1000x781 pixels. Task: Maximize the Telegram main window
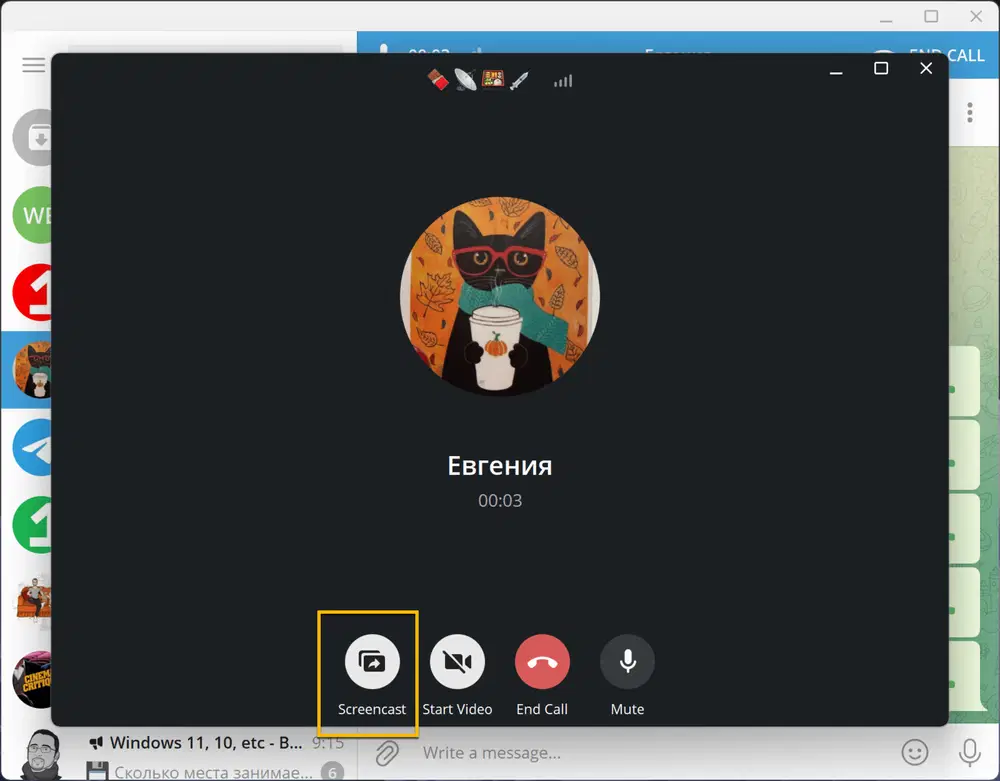coord(931,16)
